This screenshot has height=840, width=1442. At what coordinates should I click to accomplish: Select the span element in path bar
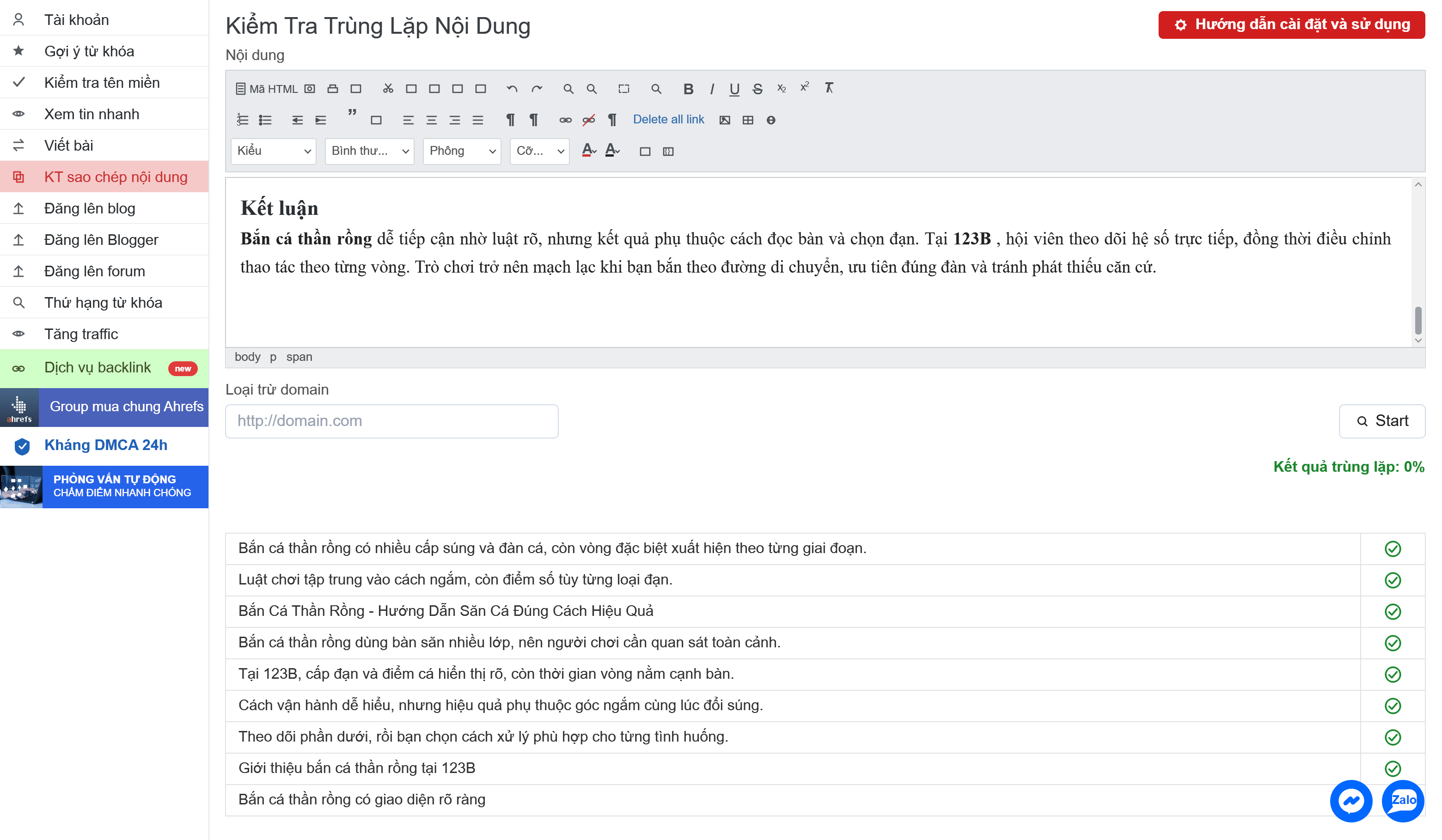[x=299, y=357]
